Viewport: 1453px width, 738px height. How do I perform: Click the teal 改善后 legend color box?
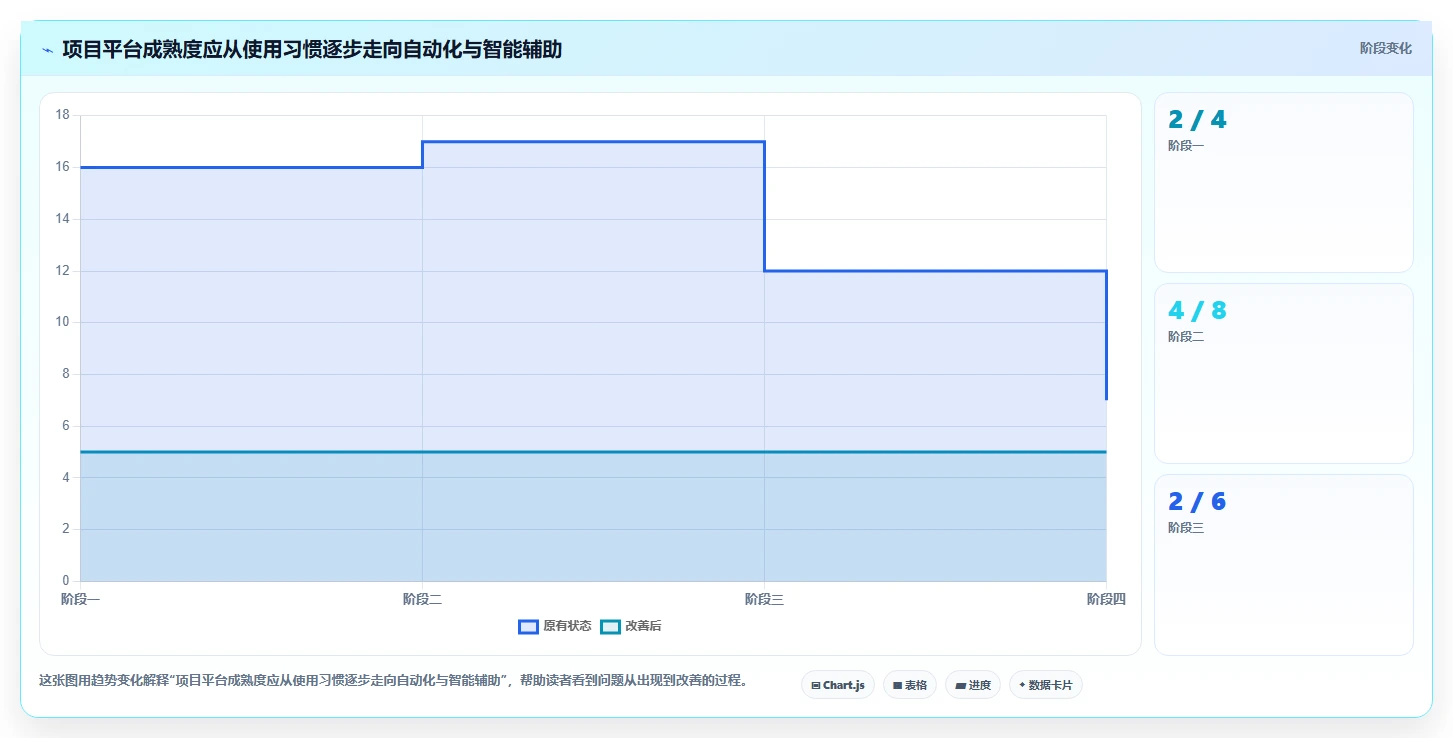(x=610, y=627)
